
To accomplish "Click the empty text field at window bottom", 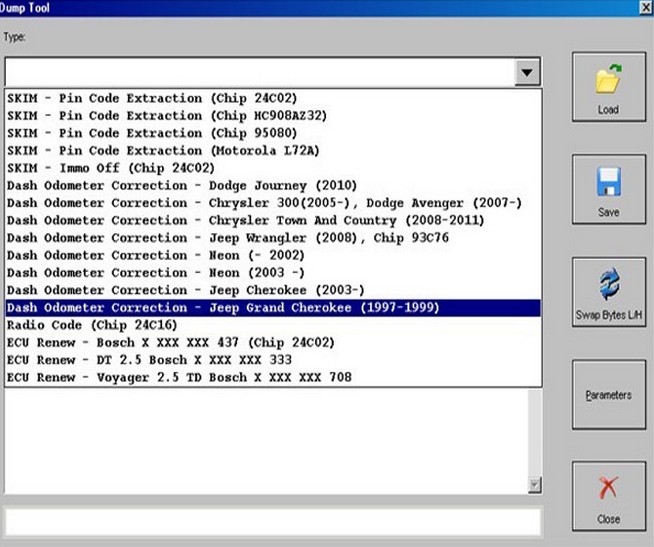I will (x=273, y=522).
